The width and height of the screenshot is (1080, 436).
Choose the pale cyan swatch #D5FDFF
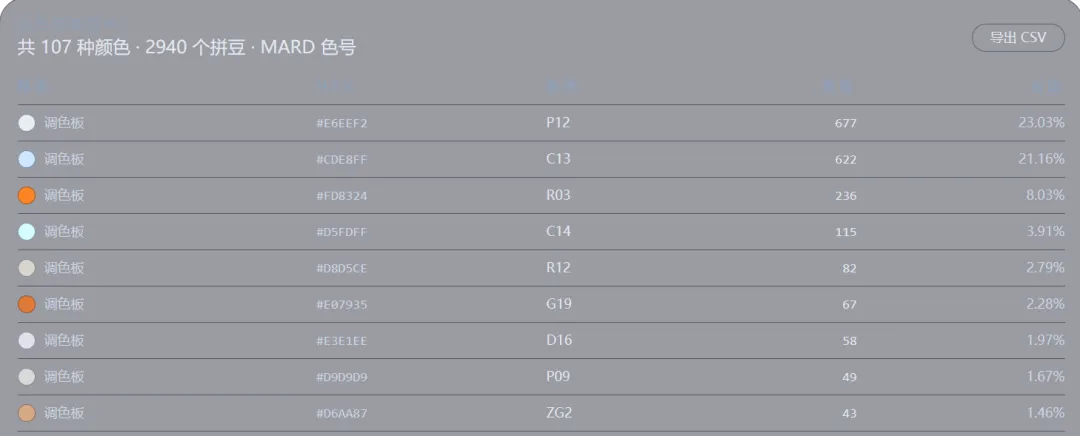[26, 231]
